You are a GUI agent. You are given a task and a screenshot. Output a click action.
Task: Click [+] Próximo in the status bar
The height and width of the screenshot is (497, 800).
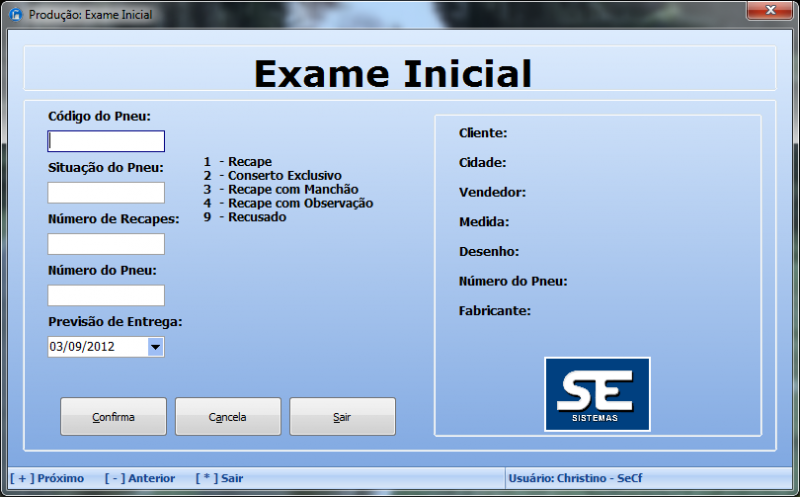pyautogui.click(x=47, y=478)
